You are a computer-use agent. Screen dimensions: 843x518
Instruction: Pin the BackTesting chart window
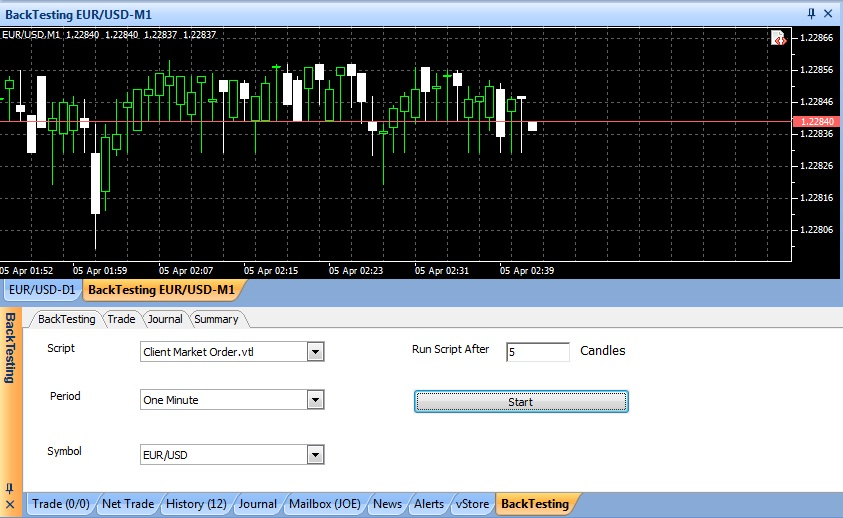811,13
